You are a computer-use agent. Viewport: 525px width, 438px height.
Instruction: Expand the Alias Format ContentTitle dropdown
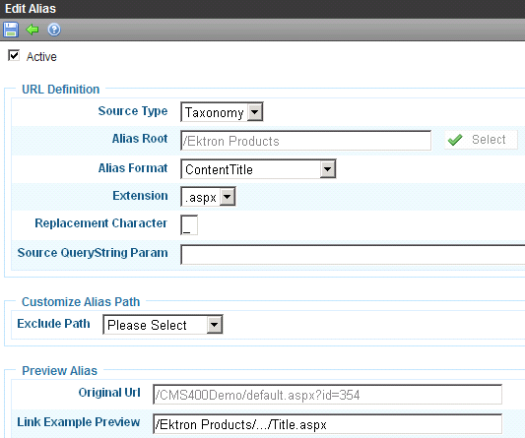tap(258, 169)
